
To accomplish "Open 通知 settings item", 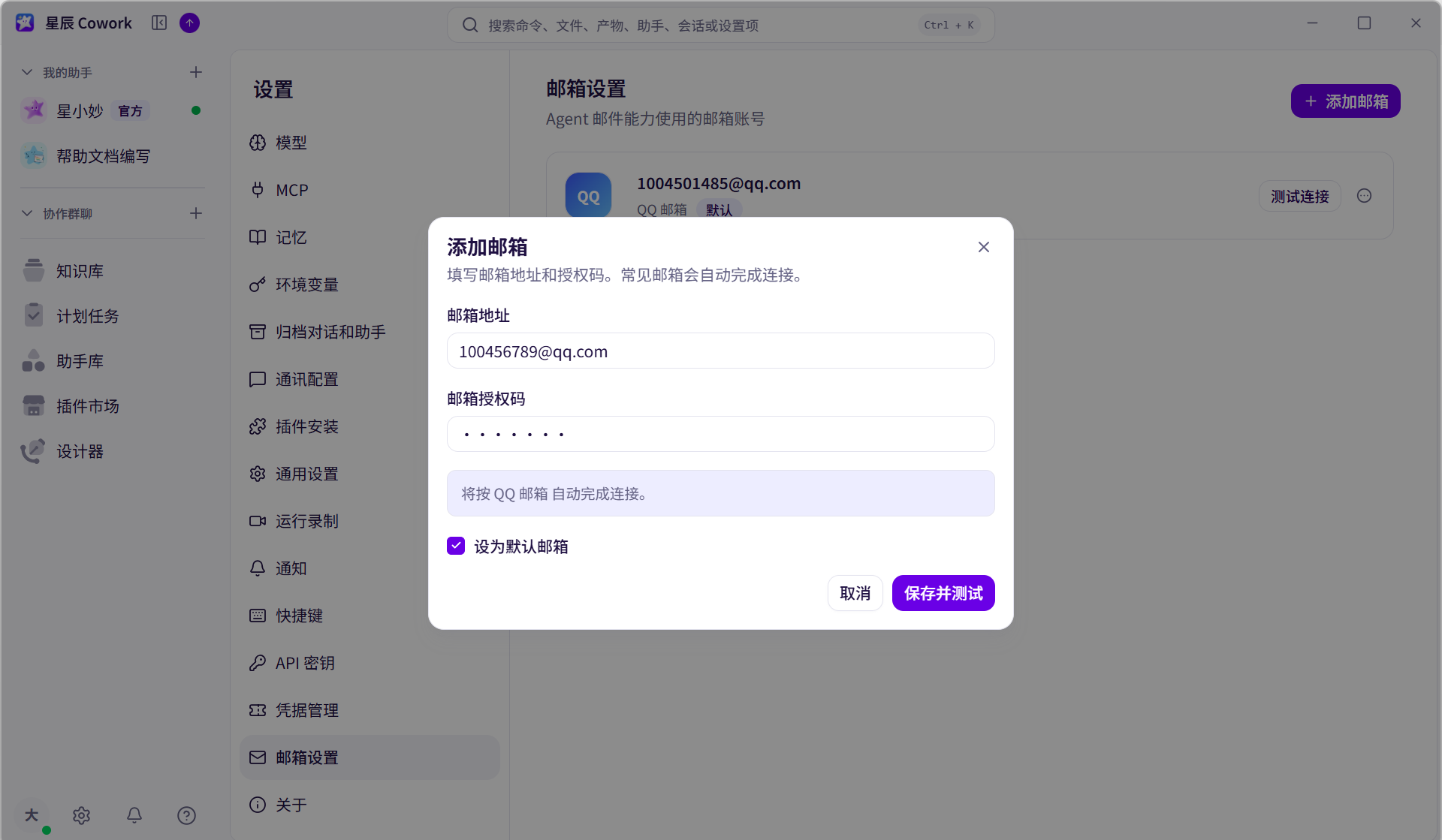I will (370, 568).
